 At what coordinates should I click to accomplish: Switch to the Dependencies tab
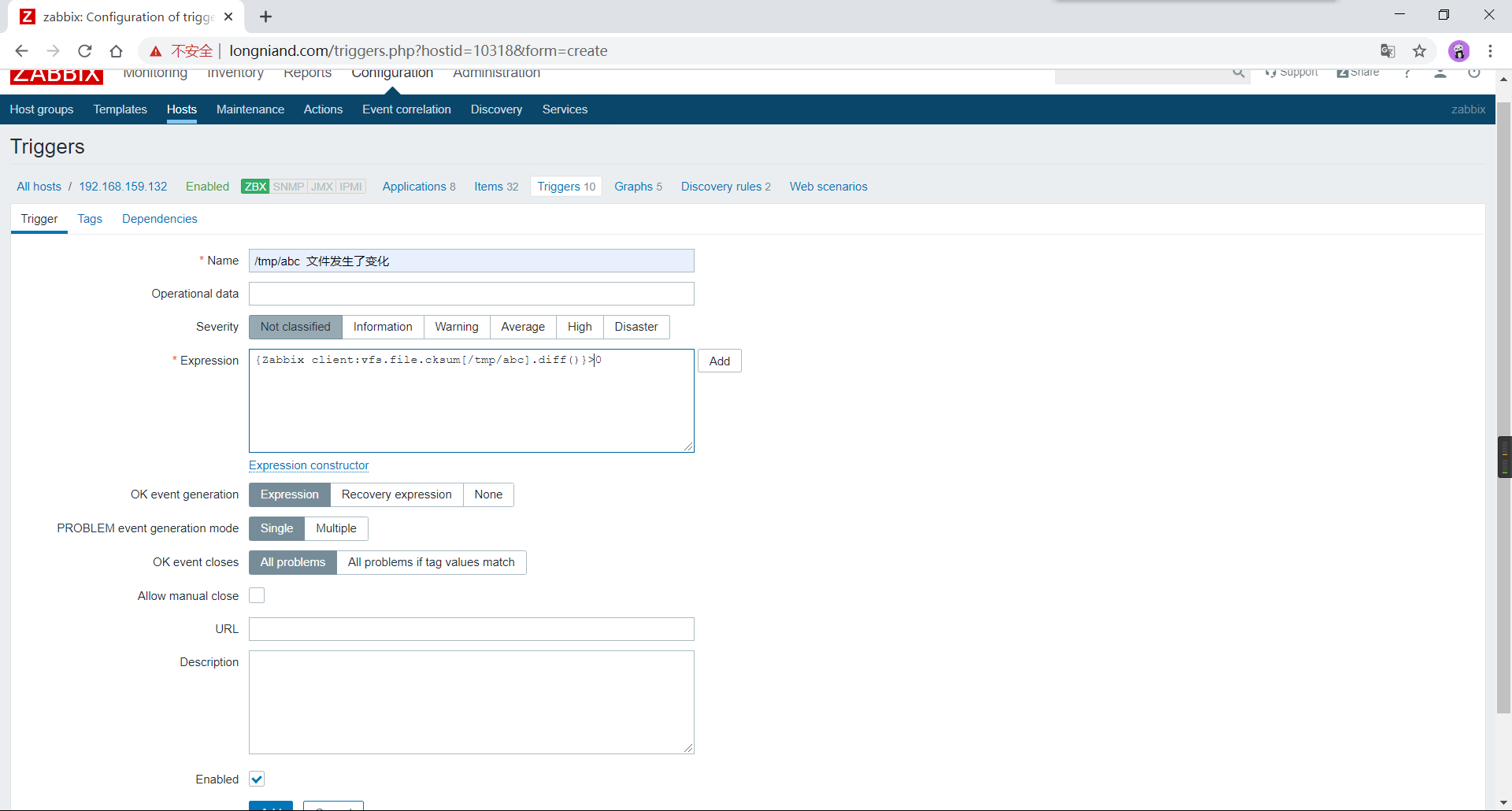coord(160,219)
